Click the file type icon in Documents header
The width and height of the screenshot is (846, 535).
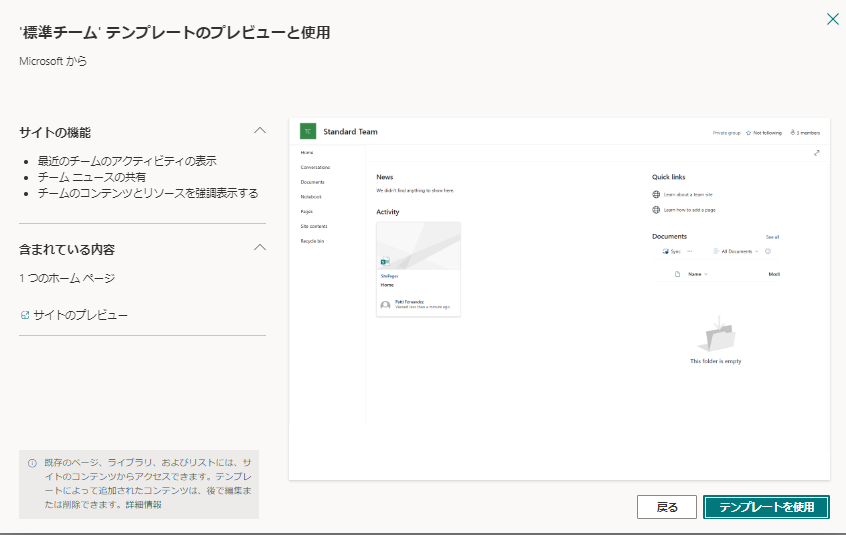tap(677, 274)
